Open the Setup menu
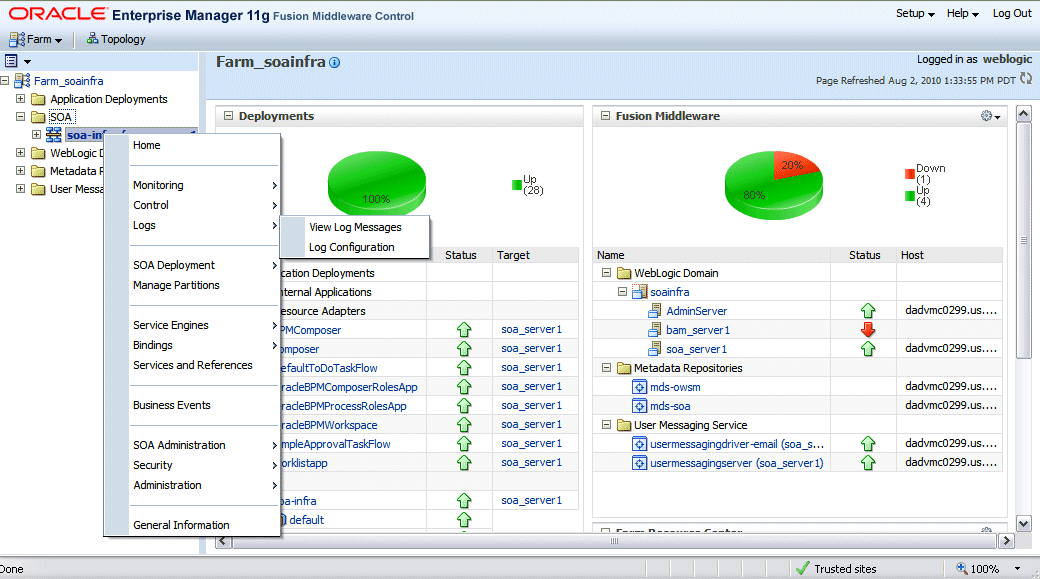 pos(915,13)
